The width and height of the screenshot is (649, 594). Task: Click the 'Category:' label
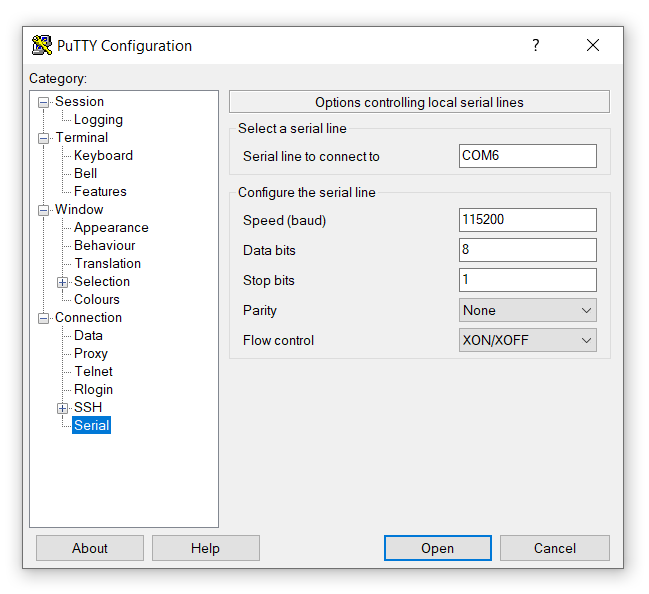tap(58, 79)
